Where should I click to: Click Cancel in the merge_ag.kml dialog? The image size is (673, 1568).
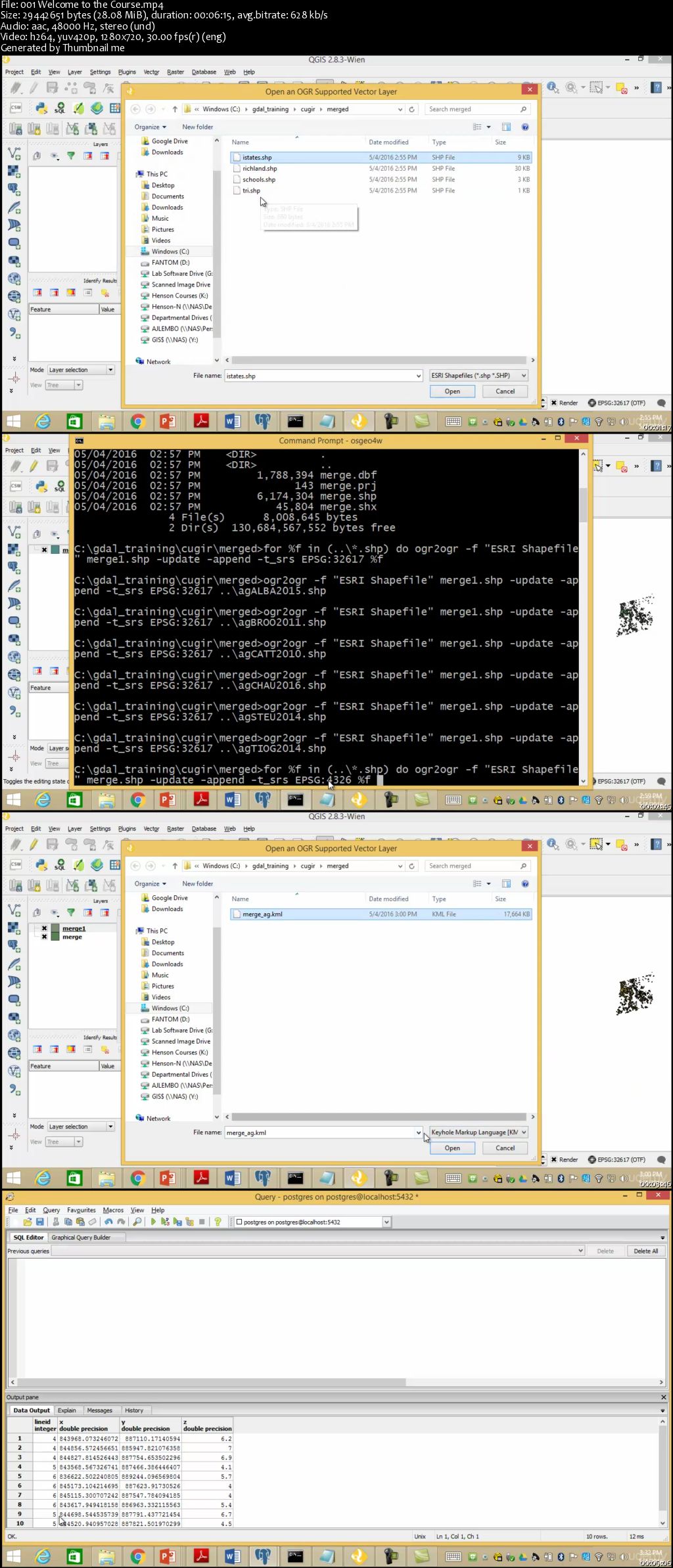[505, 1148]
